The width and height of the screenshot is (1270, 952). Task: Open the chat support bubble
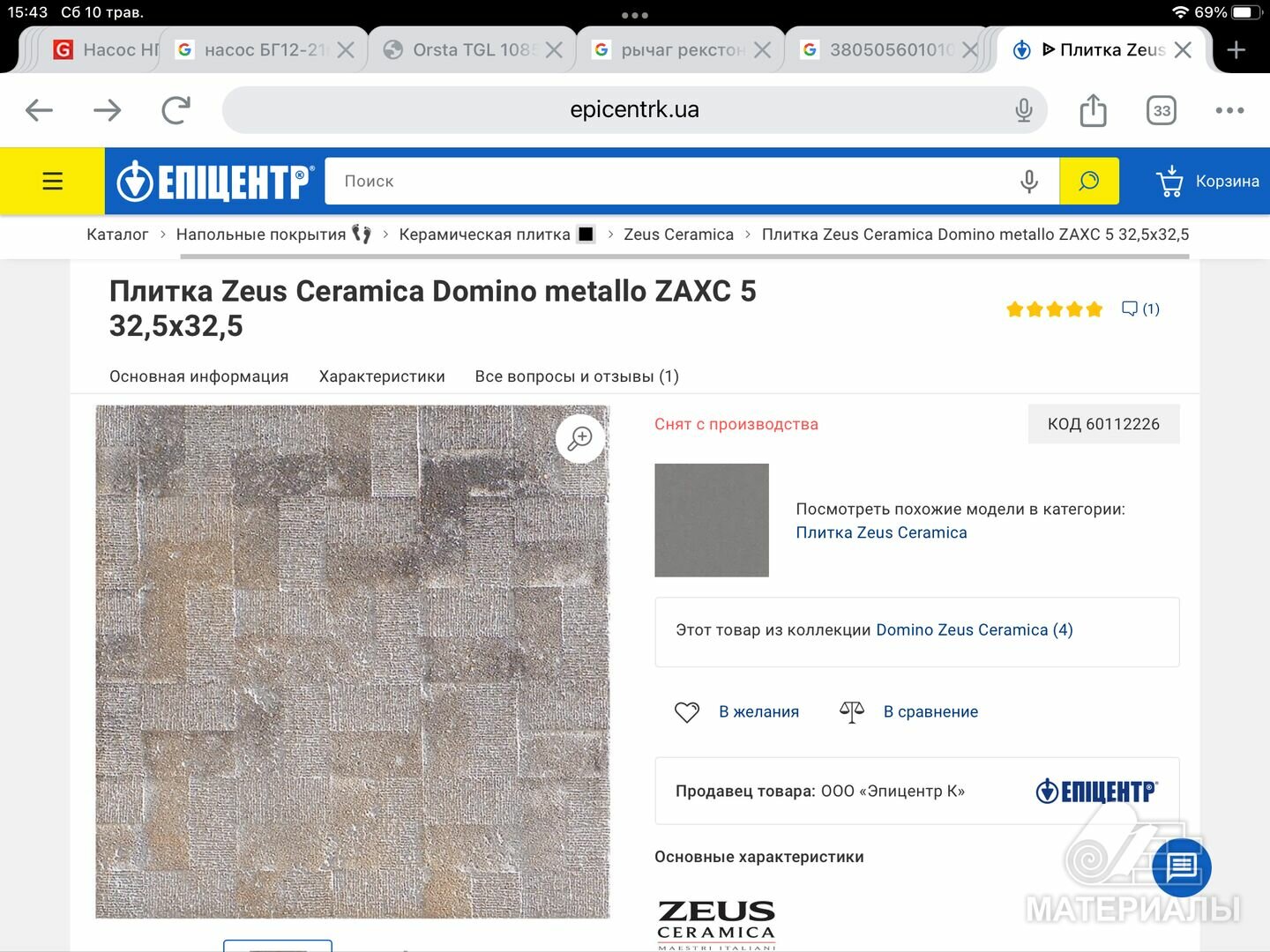[x=1182, y=867]
